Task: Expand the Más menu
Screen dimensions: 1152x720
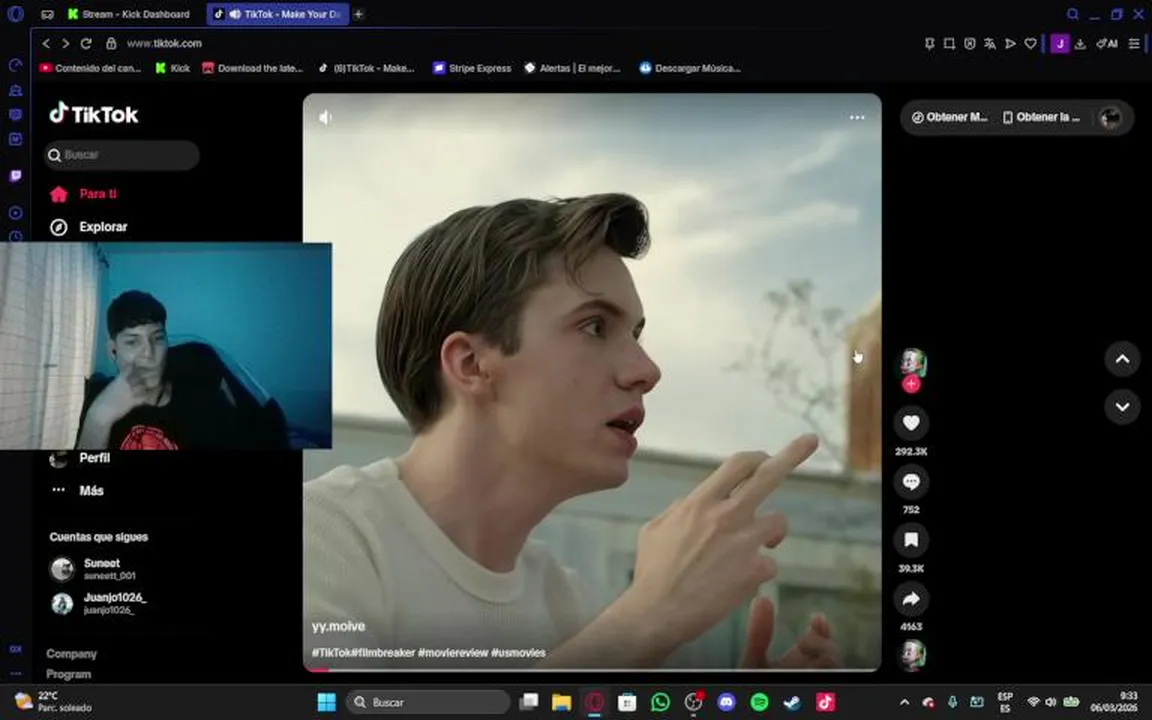Action: point(77,490)
